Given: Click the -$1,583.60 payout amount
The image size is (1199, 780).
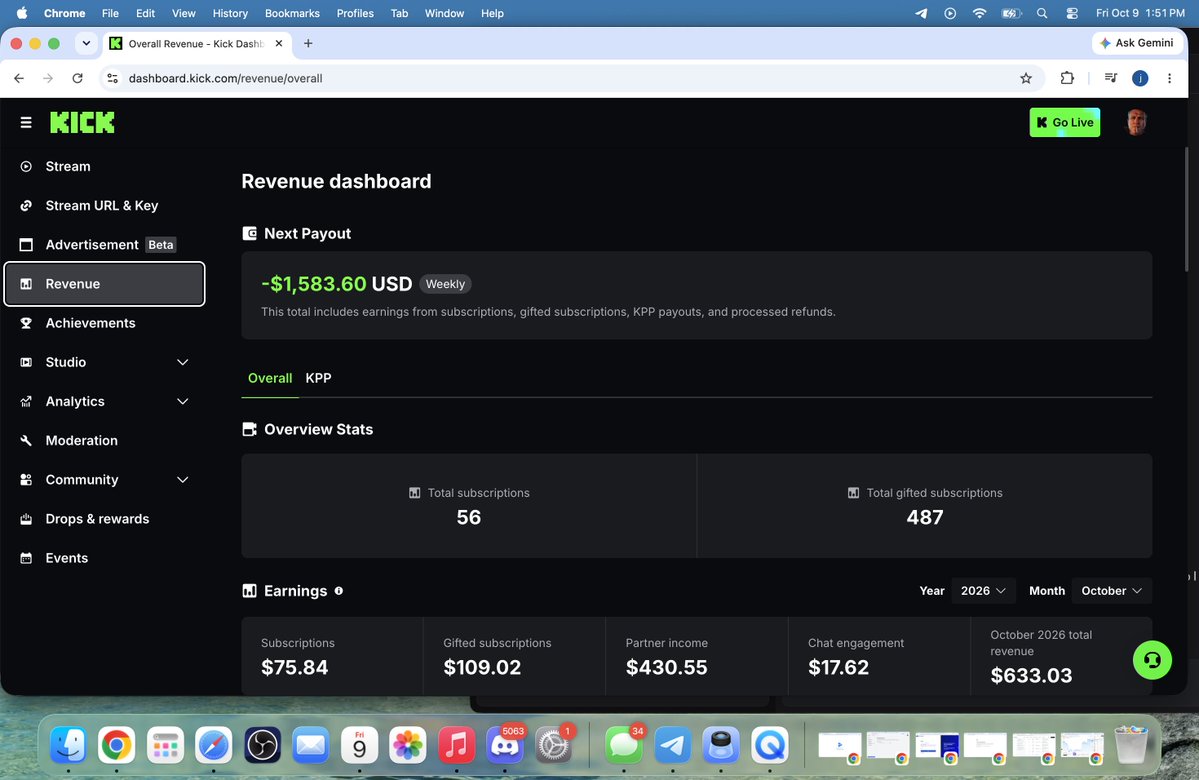Looking at the screenshot, I should point(314,284).
